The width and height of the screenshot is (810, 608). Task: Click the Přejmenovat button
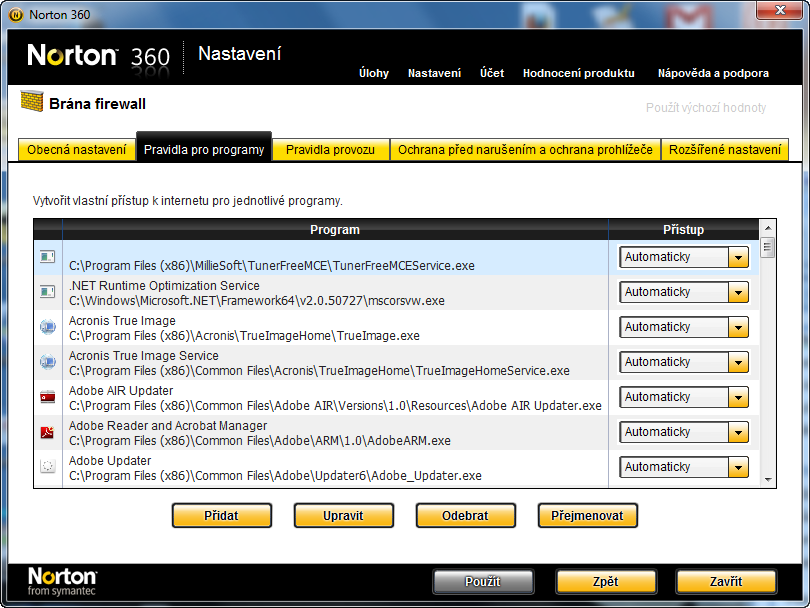coord(587,516)
